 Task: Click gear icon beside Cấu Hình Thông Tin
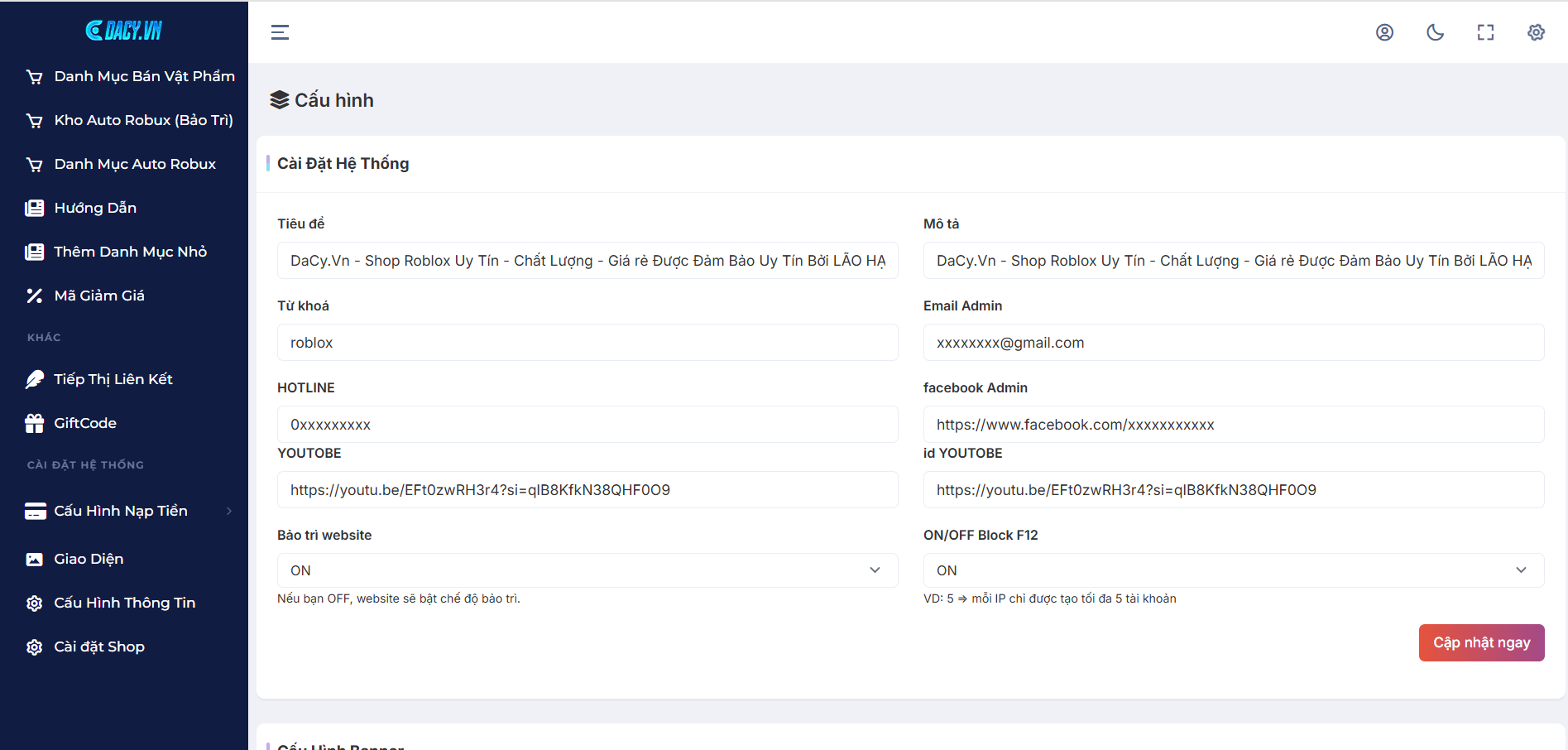(x=35, y=603)
